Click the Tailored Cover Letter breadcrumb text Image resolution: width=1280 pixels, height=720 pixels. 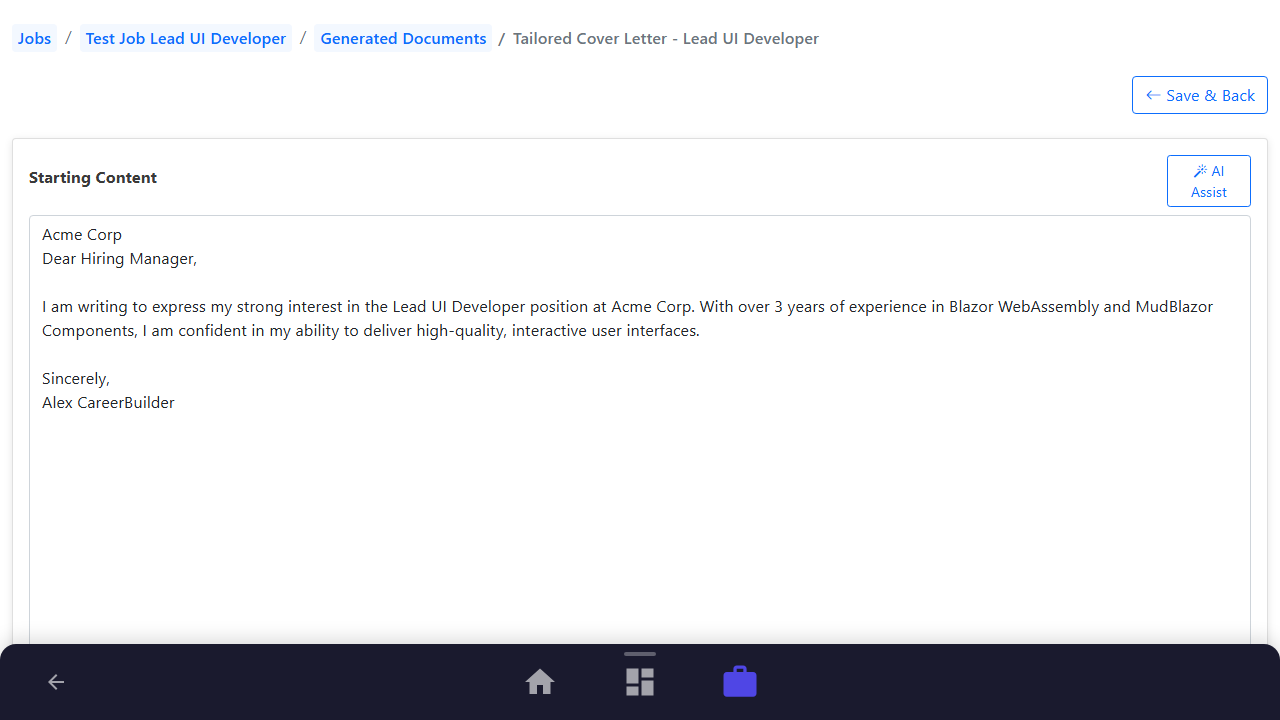coord(666,38)
